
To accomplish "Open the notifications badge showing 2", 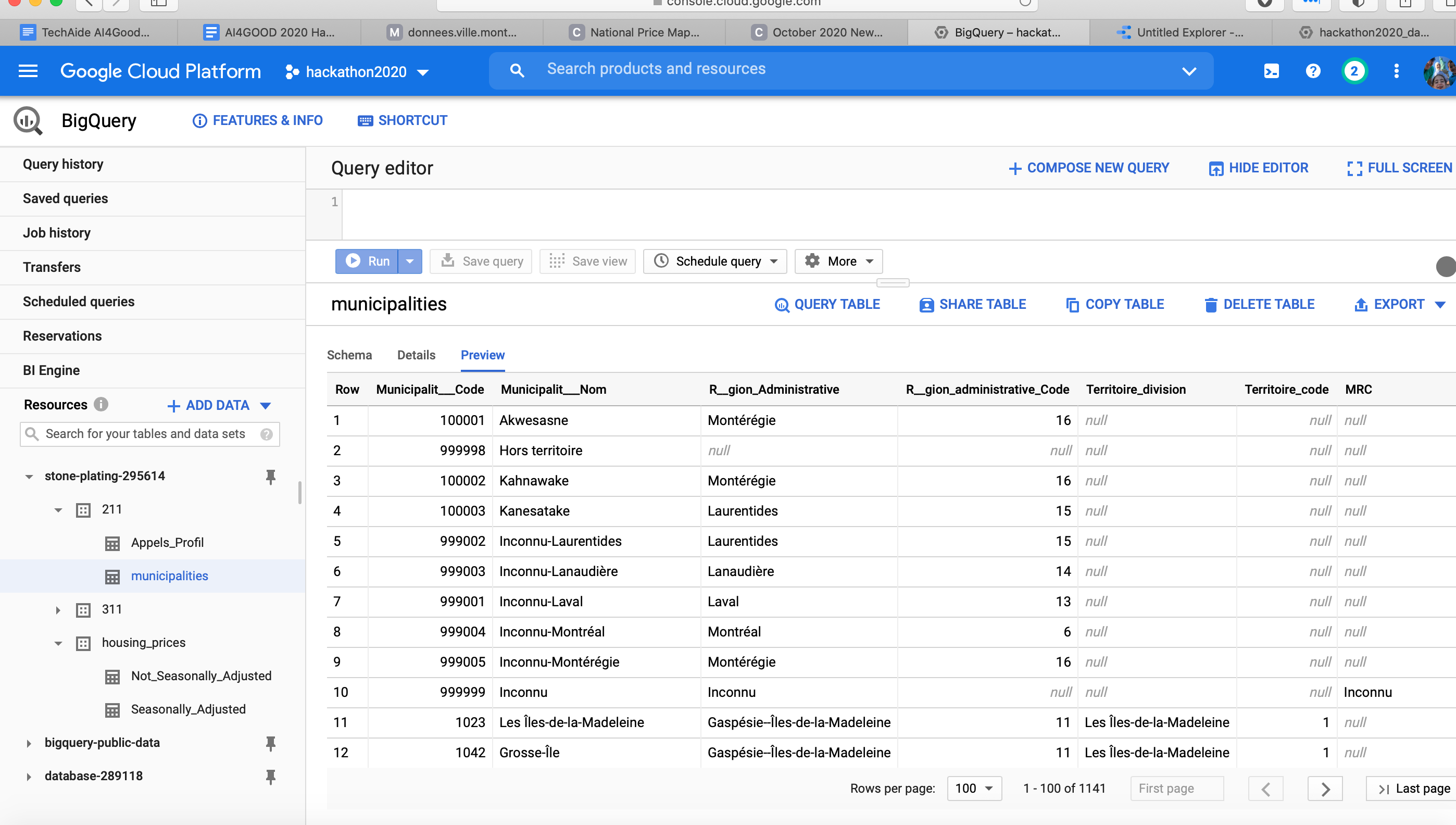I will 1354,71.
